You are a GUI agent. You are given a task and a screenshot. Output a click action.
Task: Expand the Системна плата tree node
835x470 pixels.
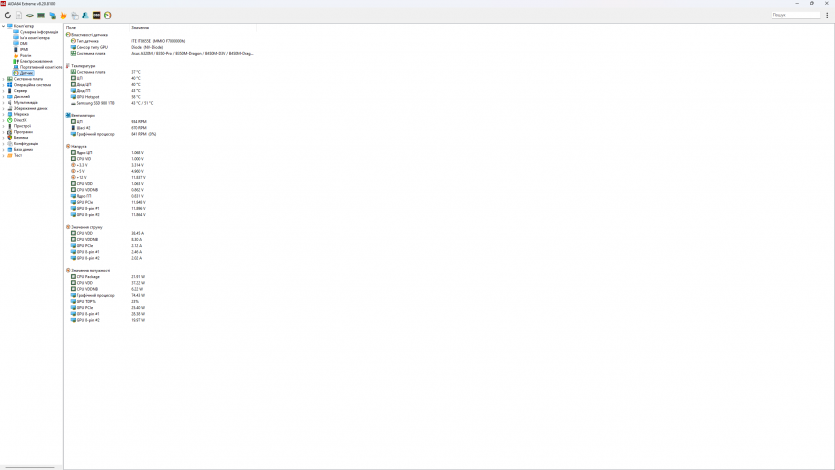3,79
